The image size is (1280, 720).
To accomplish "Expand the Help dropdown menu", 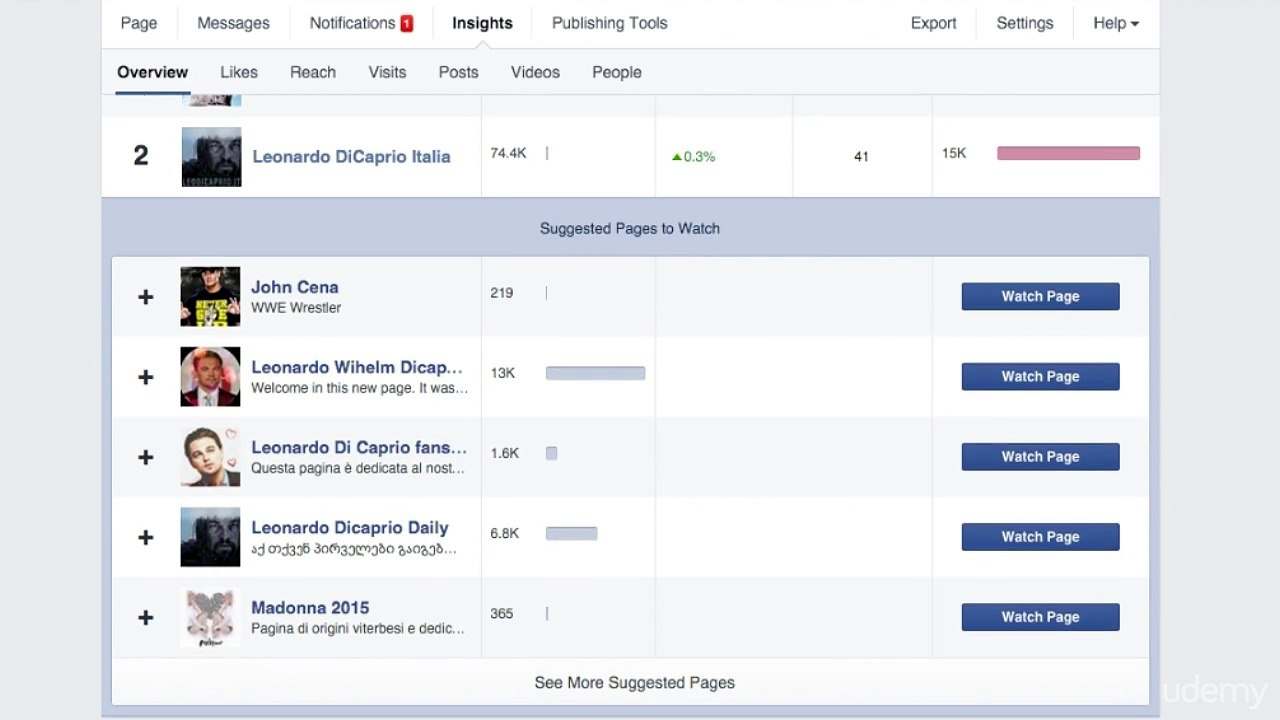I will [x=1116, y=23].
